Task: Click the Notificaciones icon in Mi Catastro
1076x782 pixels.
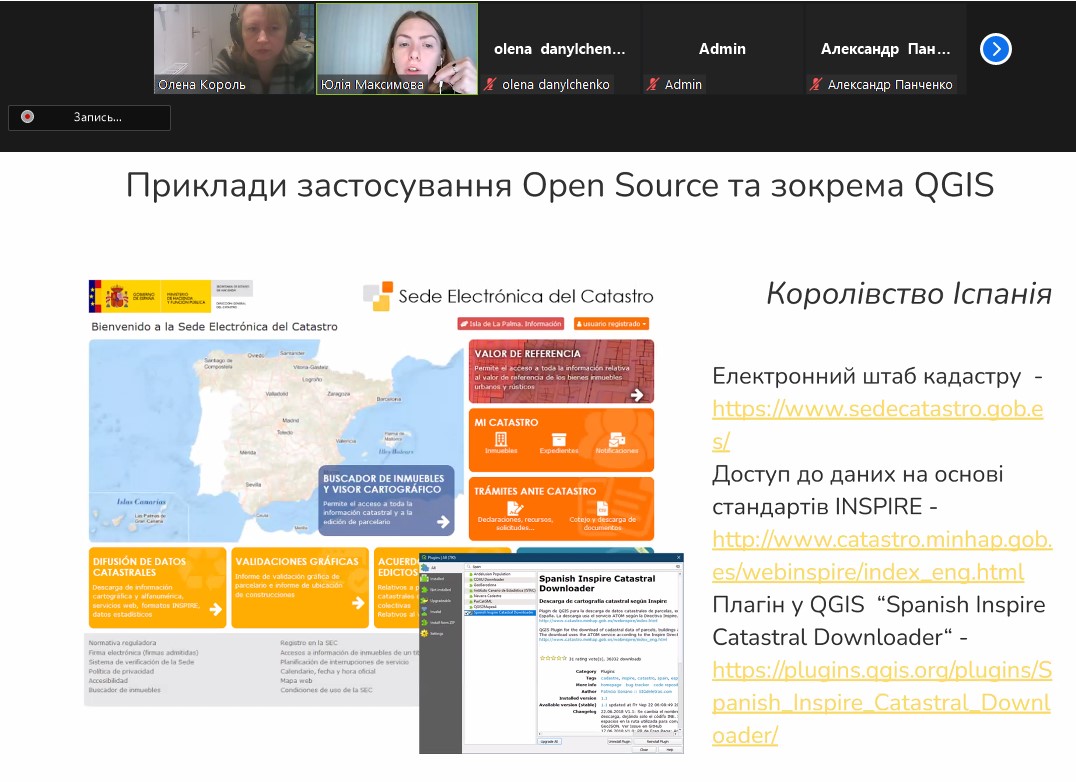Action: (x=616, y=440)
